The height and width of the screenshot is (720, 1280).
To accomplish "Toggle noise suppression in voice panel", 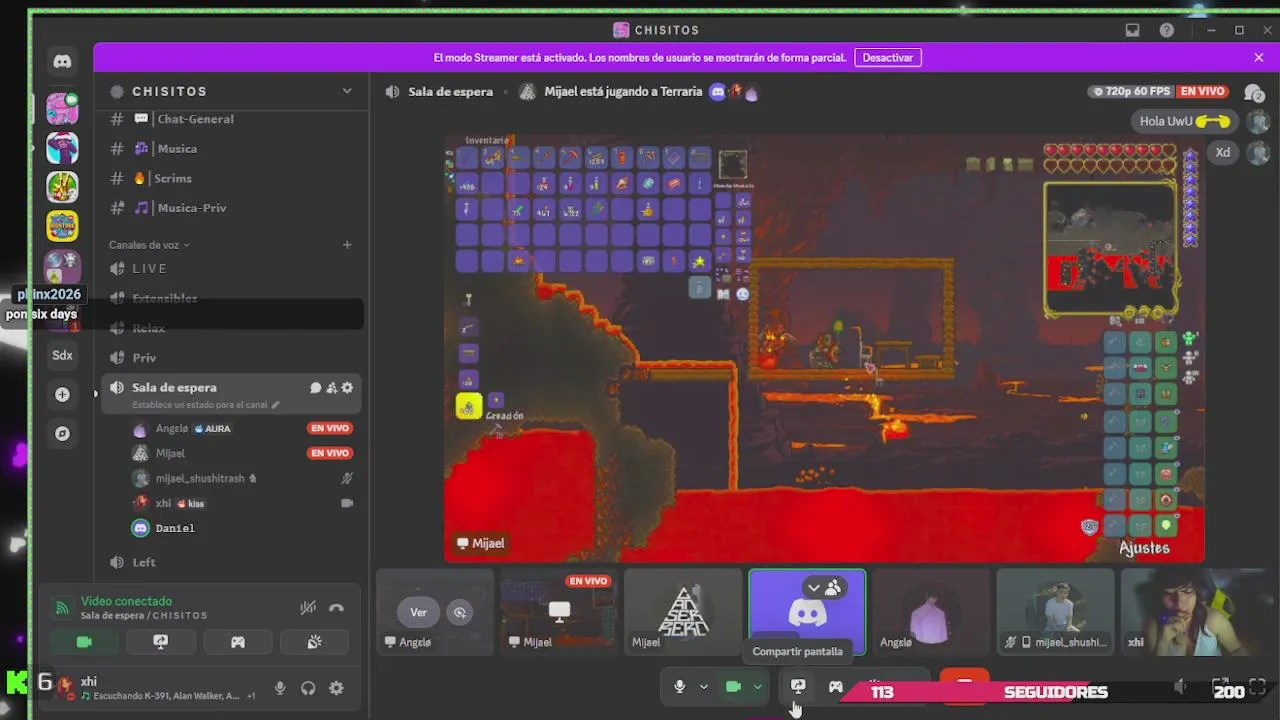I will click(x=308, y=608).
